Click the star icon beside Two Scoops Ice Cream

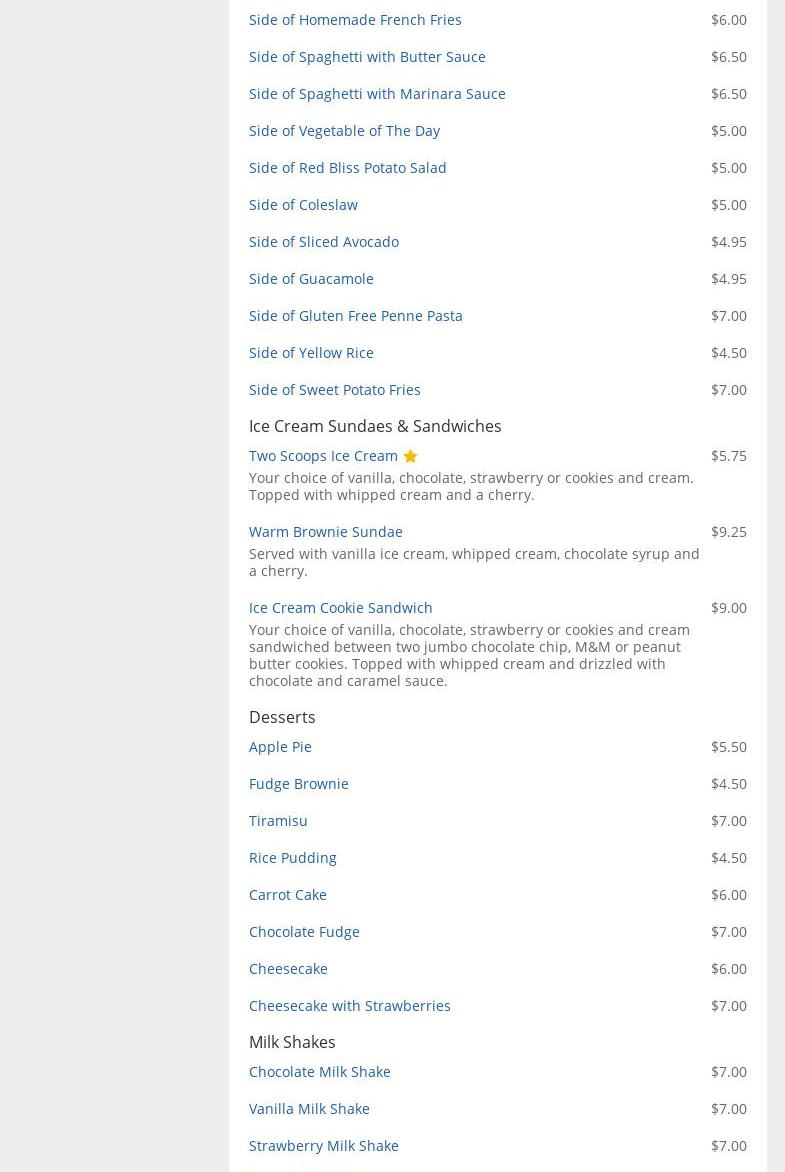410,456
